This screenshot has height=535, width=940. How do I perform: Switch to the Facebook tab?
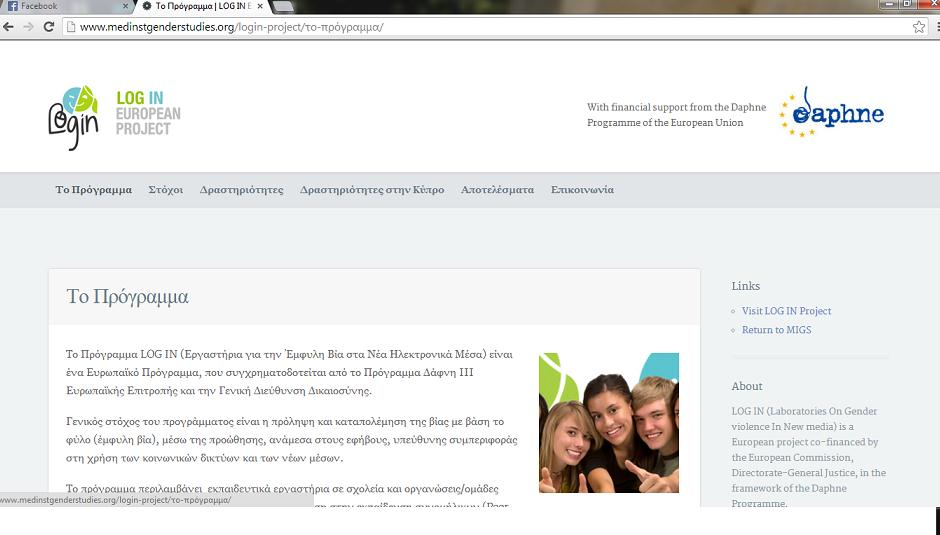(67, 6)
